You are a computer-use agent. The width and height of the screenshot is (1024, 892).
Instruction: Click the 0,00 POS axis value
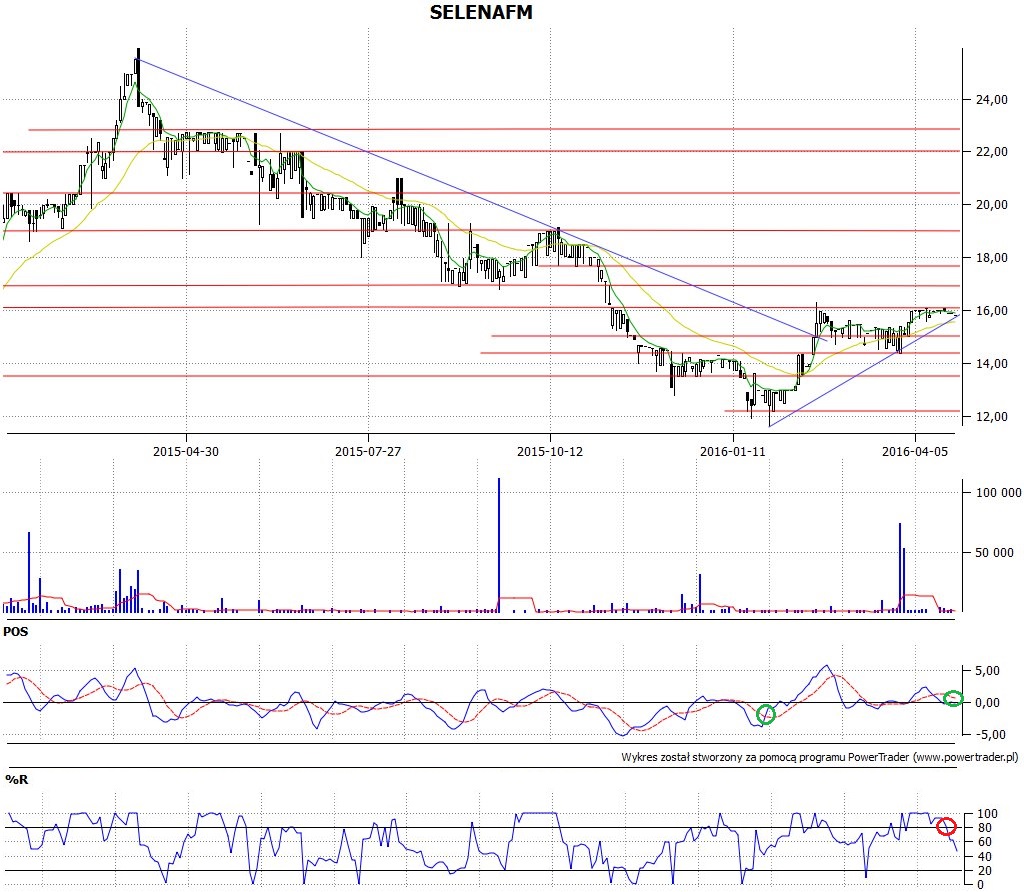click(x=987, y=703)
